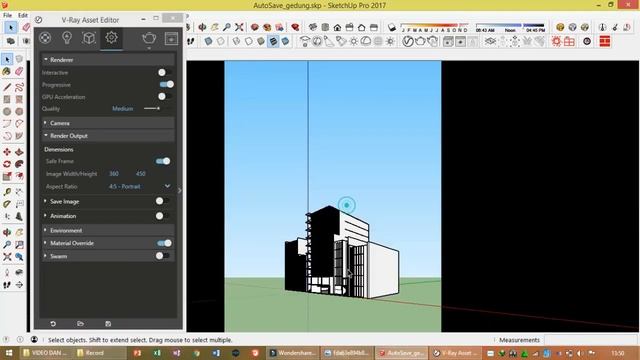Select the Zoom Extents tool in left toolbar
Viewport: 640px width, 360px height.
(x=7, y=257)
